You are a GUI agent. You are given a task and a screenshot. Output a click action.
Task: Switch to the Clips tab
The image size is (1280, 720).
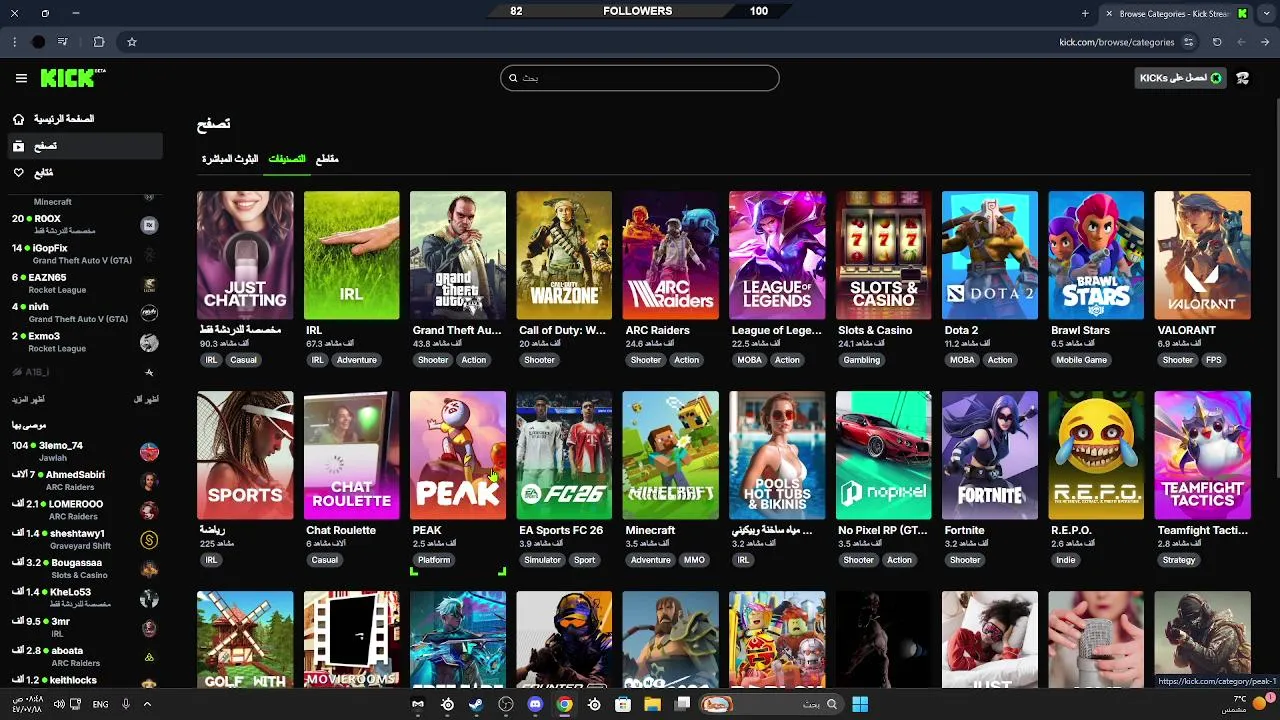[x=327, y=159]
